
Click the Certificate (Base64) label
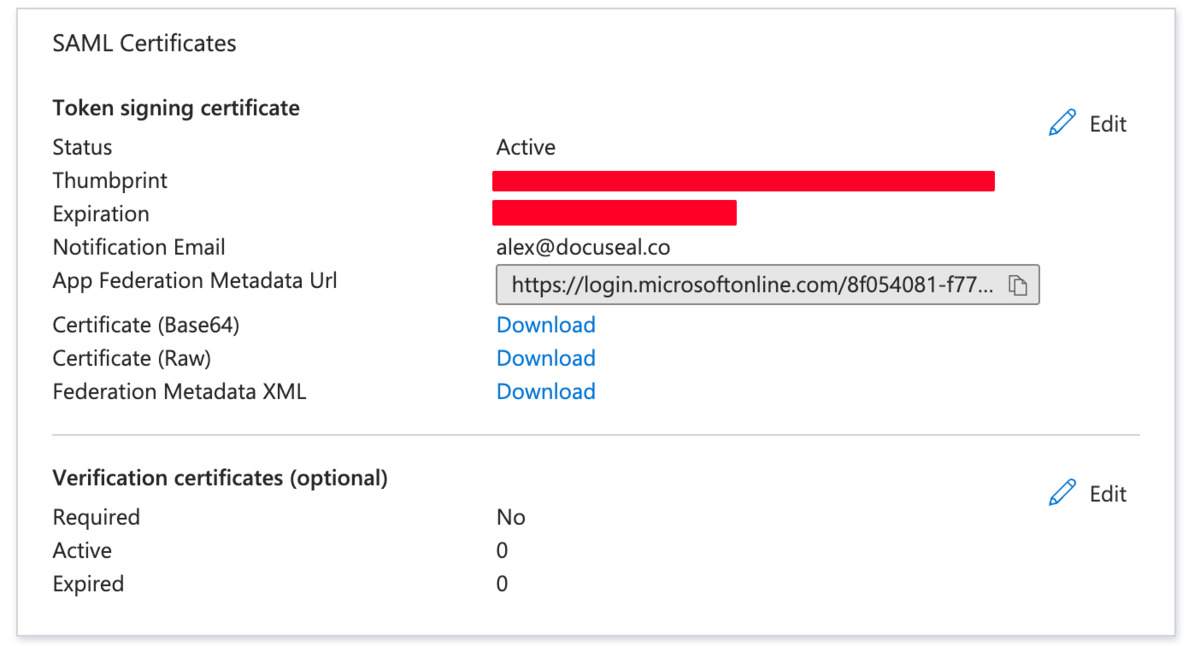click(146, 325)
